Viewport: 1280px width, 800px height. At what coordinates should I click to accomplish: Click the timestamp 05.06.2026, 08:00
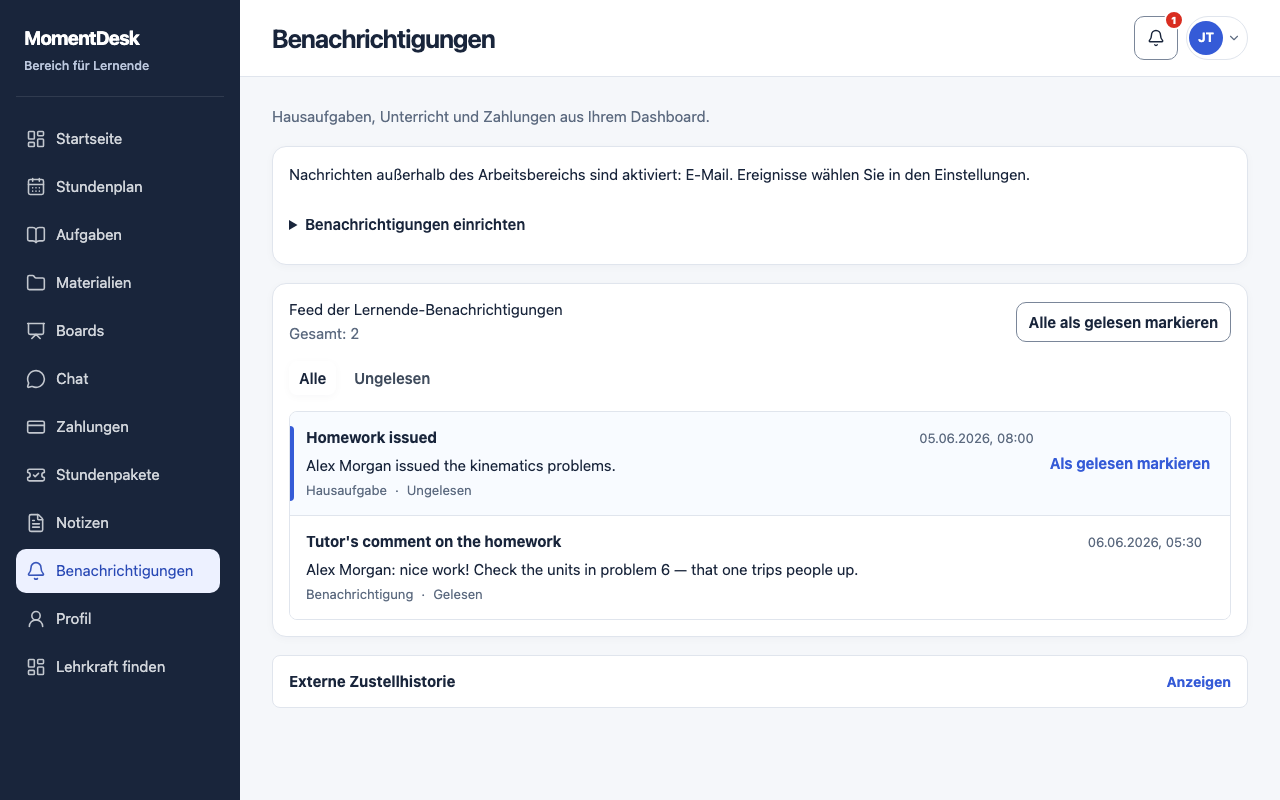point(976,438)
